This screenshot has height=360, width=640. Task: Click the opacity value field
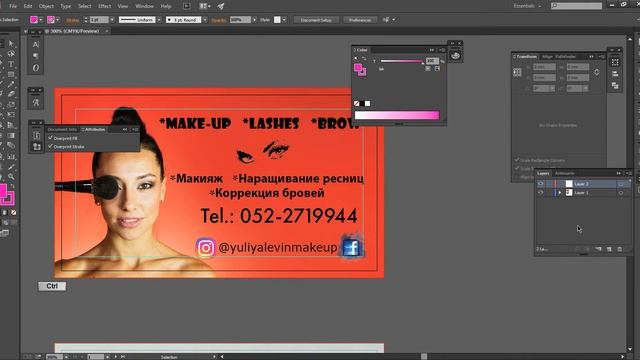click(240, 20)
